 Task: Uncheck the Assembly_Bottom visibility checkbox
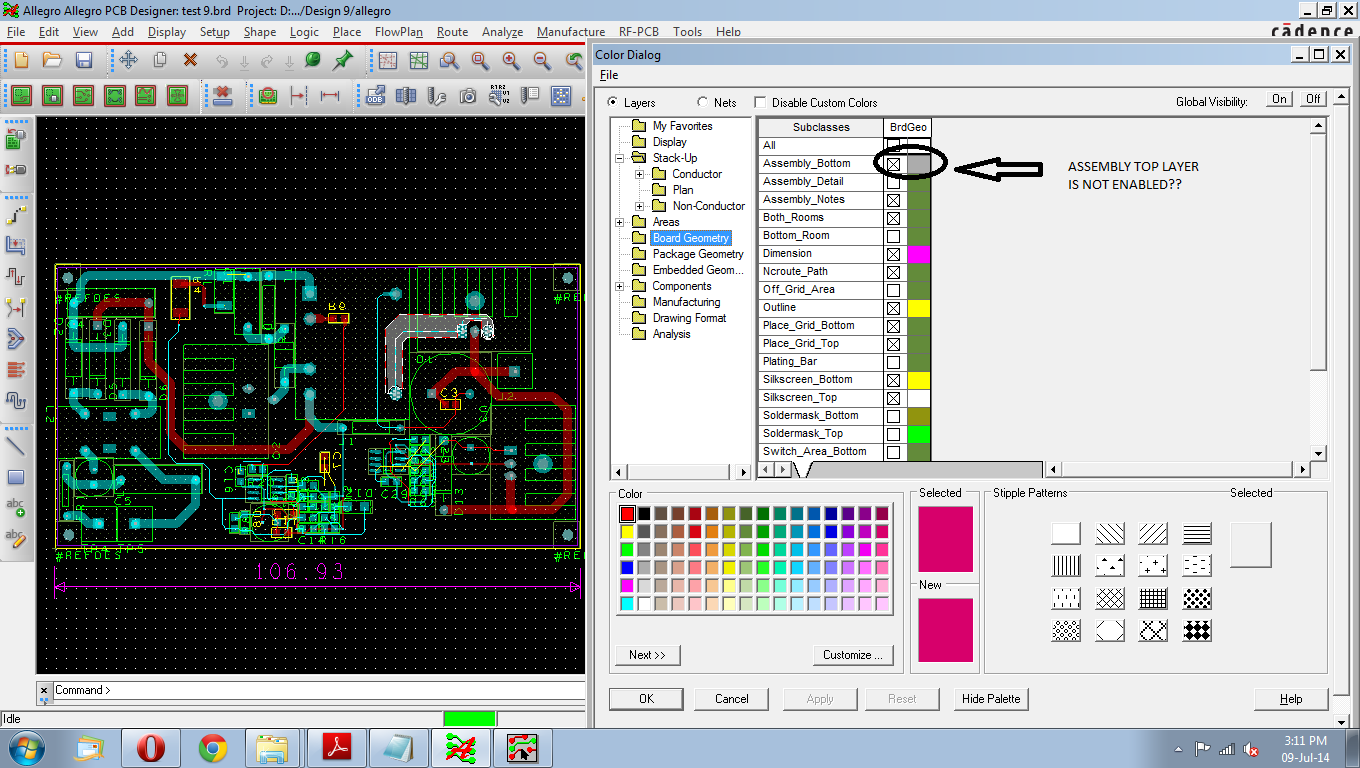tap(893, 164)
